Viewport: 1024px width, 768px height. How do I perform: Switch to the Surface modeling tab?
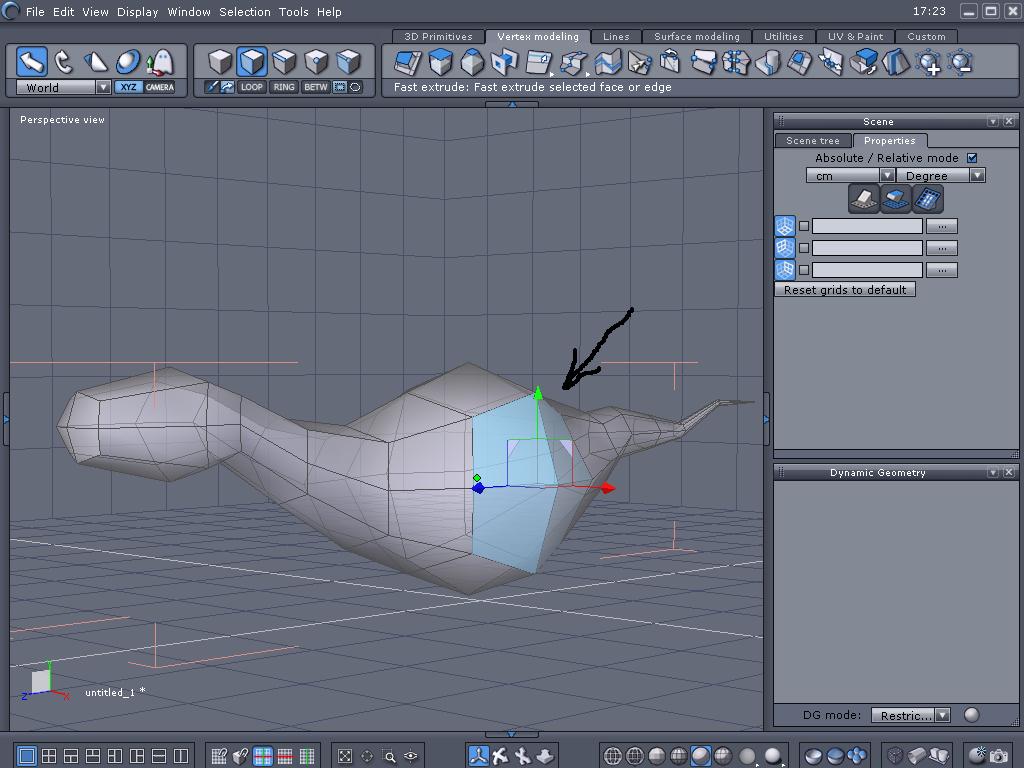[x=696, y=37]
